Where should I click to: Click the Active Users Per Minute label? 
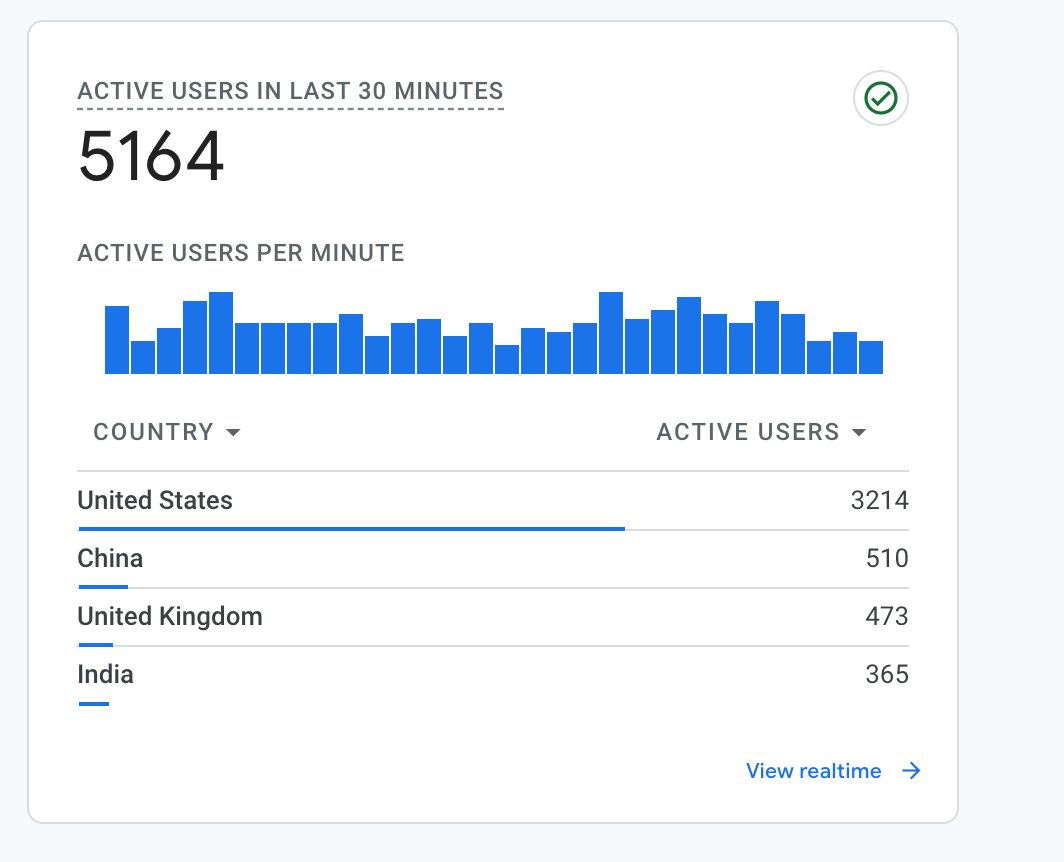pyautogui.click(x=241, y=252)
